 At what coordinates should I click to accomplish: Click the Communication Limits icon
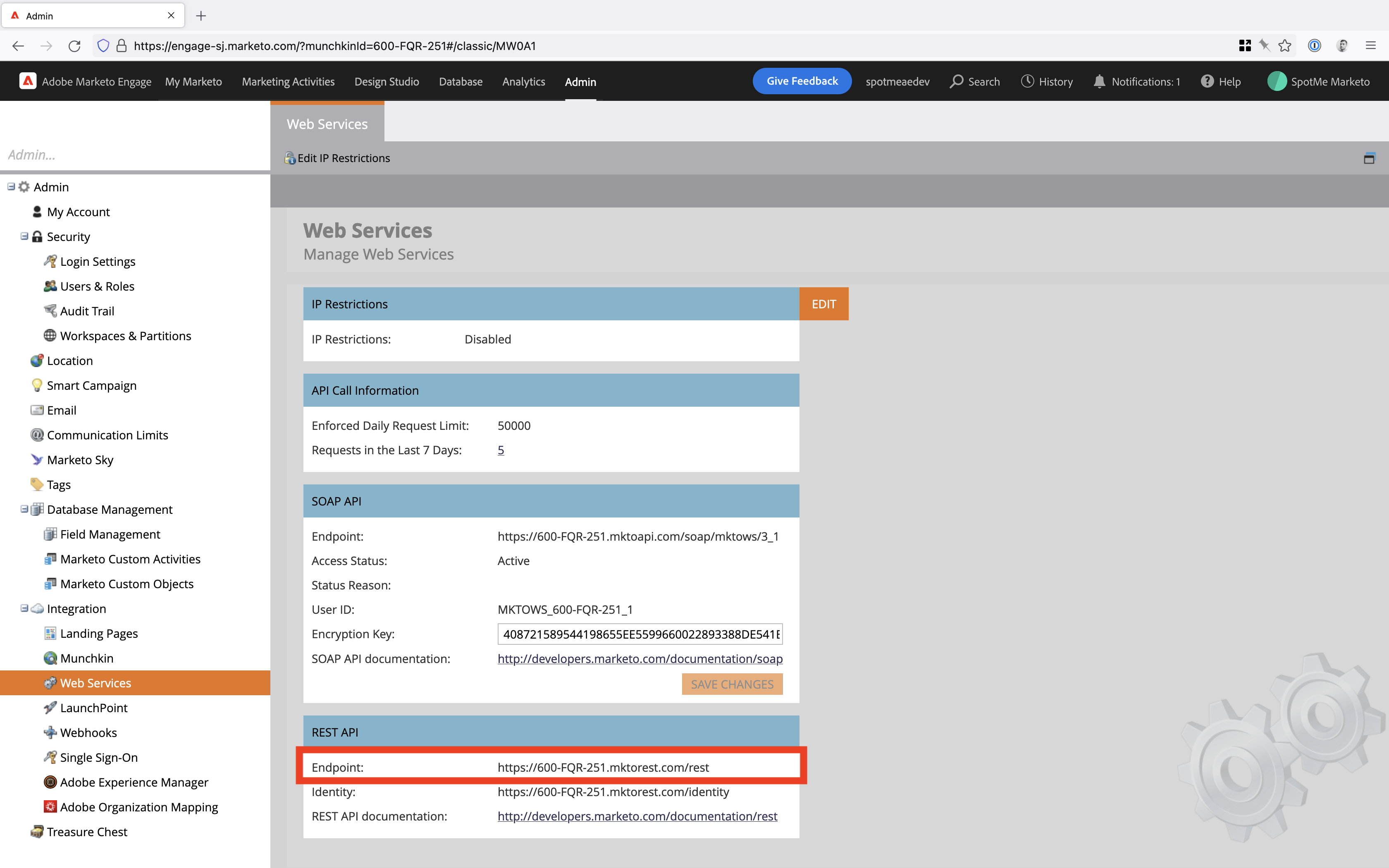pos(37,434)
